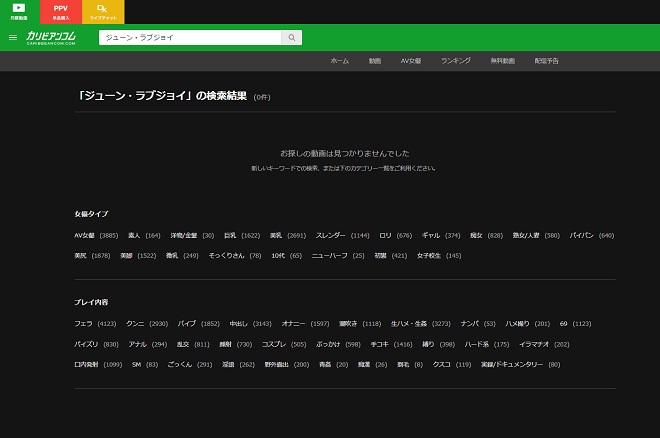The height and width of the screenshot is (438, 660).
Task: Select the コスプレ (505) category link
Action: pyautogui.click(x=284, y=345)
